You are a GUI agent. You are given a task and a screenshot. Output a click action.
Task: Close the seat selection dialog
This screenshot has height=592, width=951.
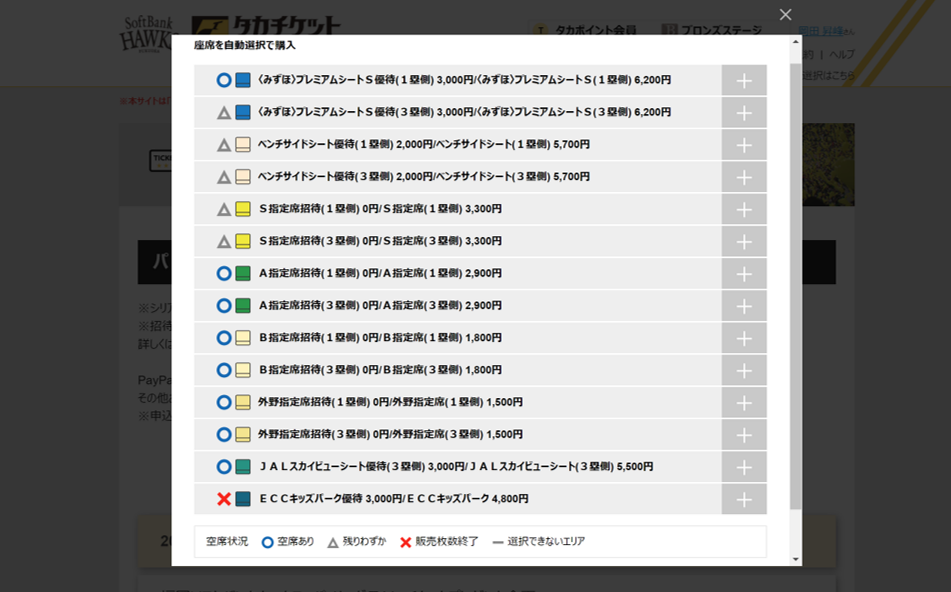point(785,14)
